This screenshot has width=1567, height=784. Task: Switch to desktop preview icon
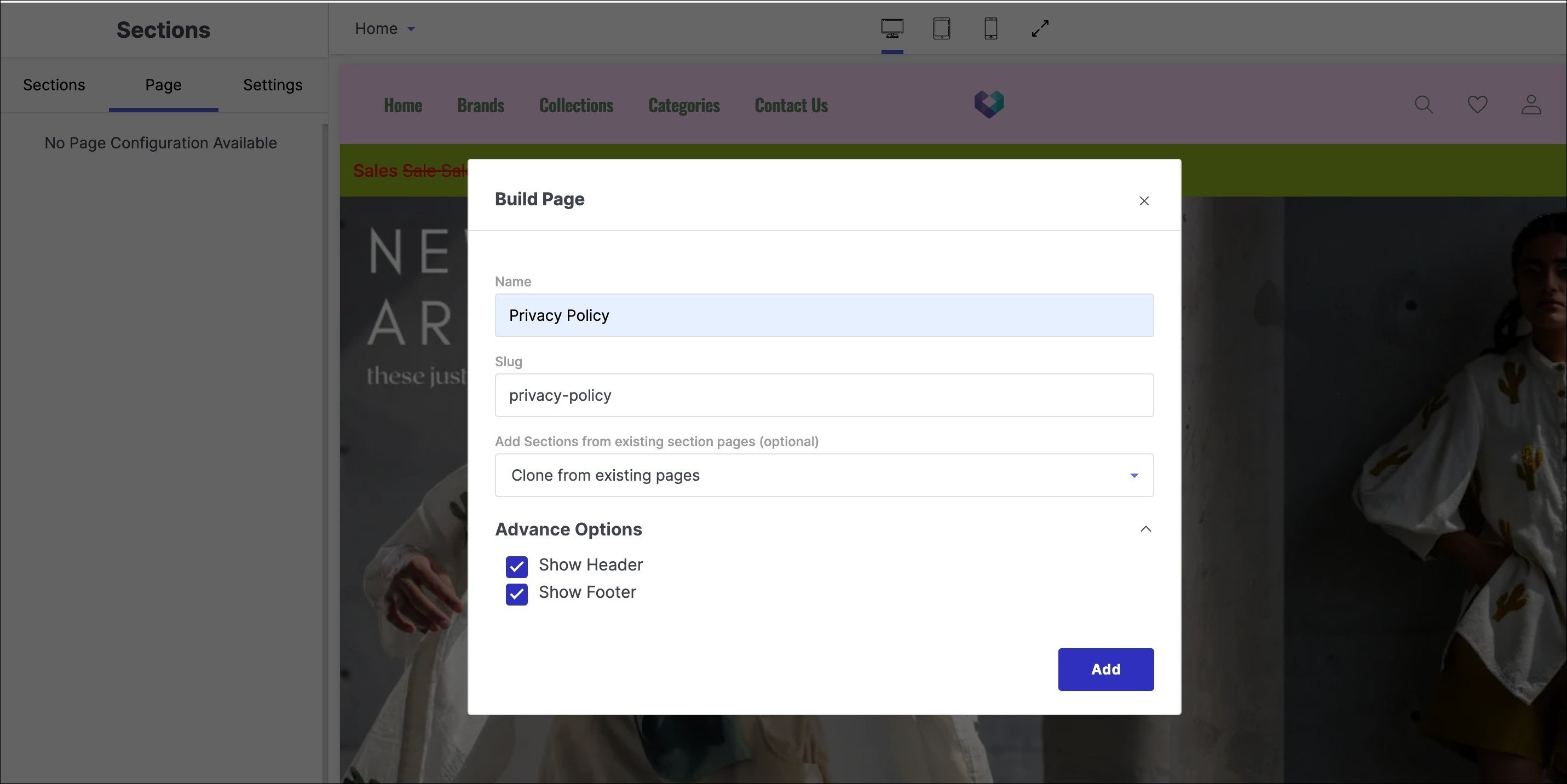tap(892, 28)
